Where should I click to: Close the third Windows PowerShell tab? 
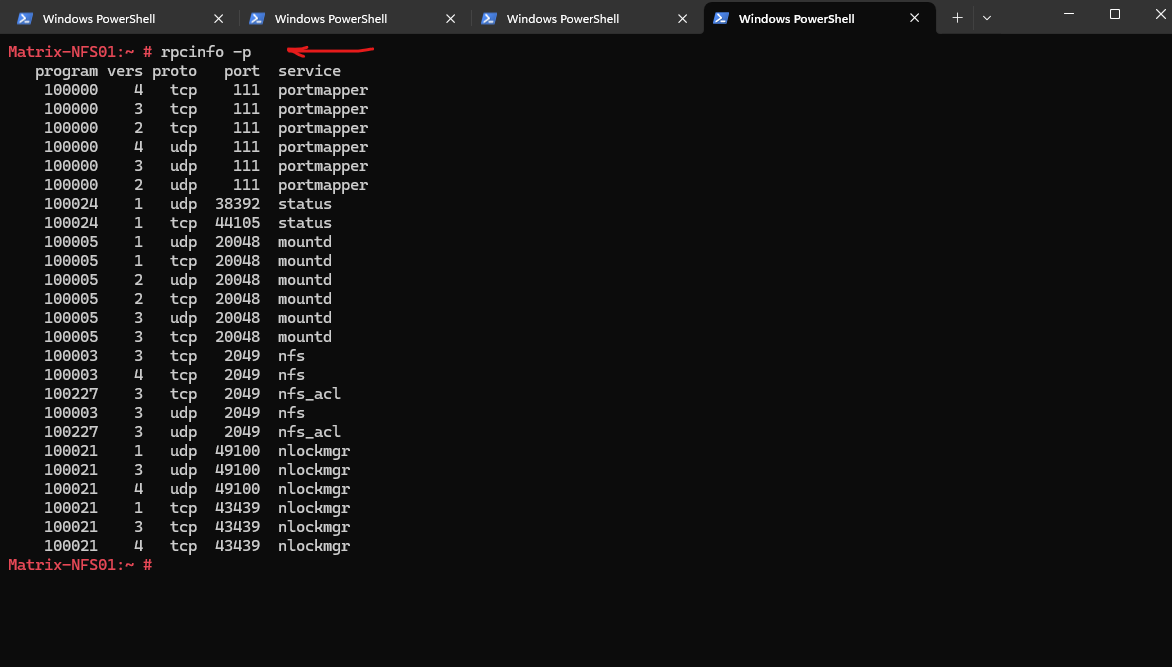(x=682, y=19)
